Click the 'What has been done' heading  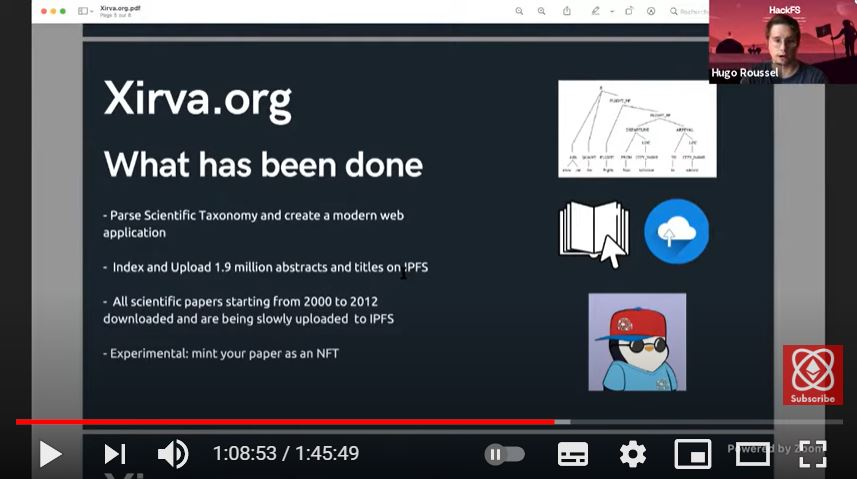(263, 165)
